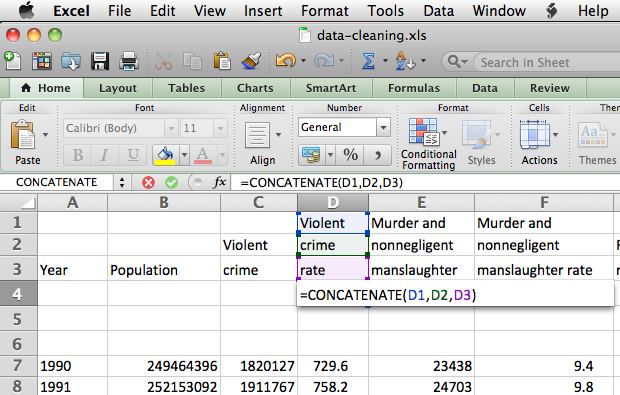Expand the currency format arrow
The width and height of the screenshot is (620, 395).
click(x=330, y=155)
